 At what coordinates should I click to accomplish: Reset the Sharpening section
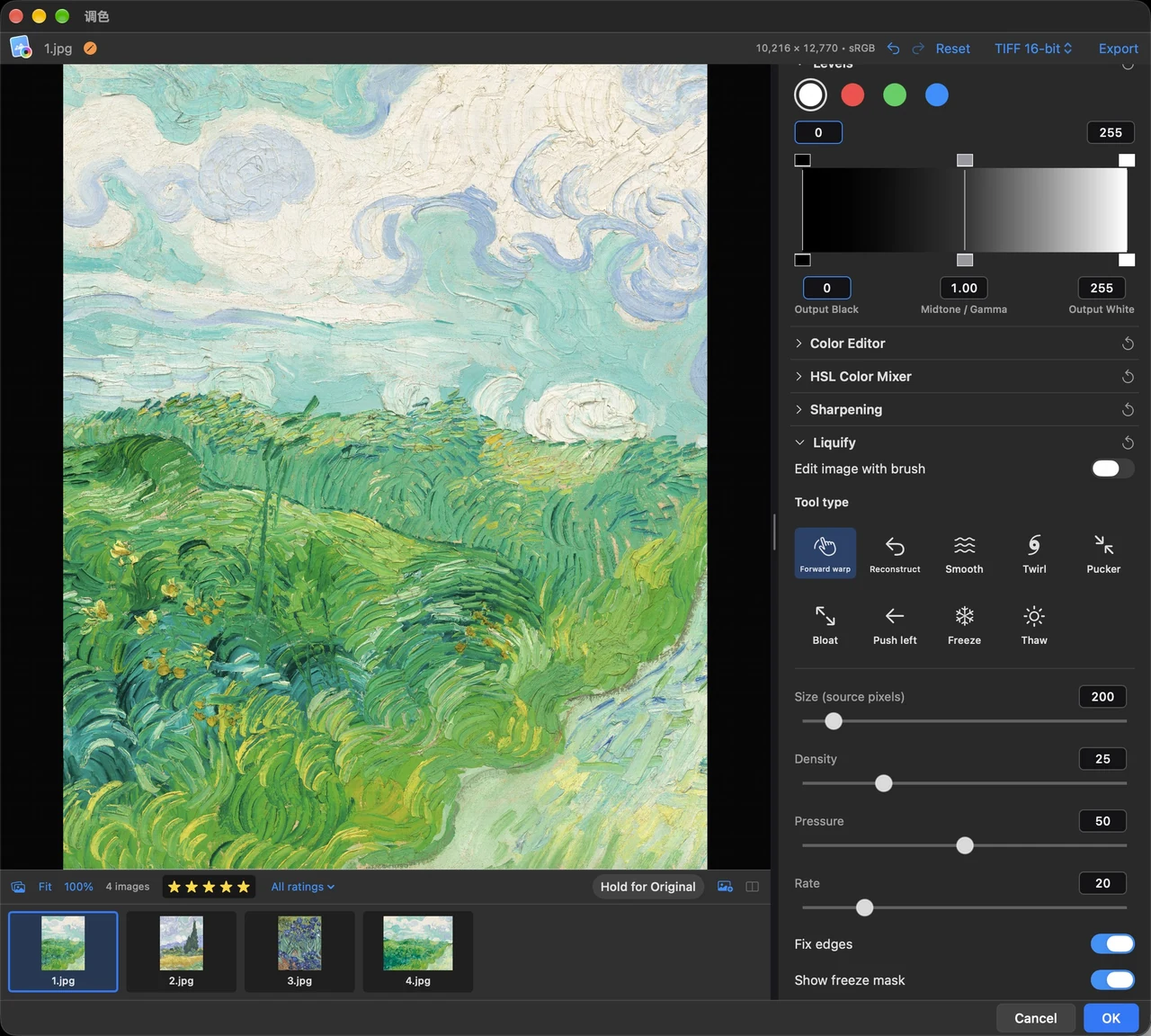pos(1128,410)
